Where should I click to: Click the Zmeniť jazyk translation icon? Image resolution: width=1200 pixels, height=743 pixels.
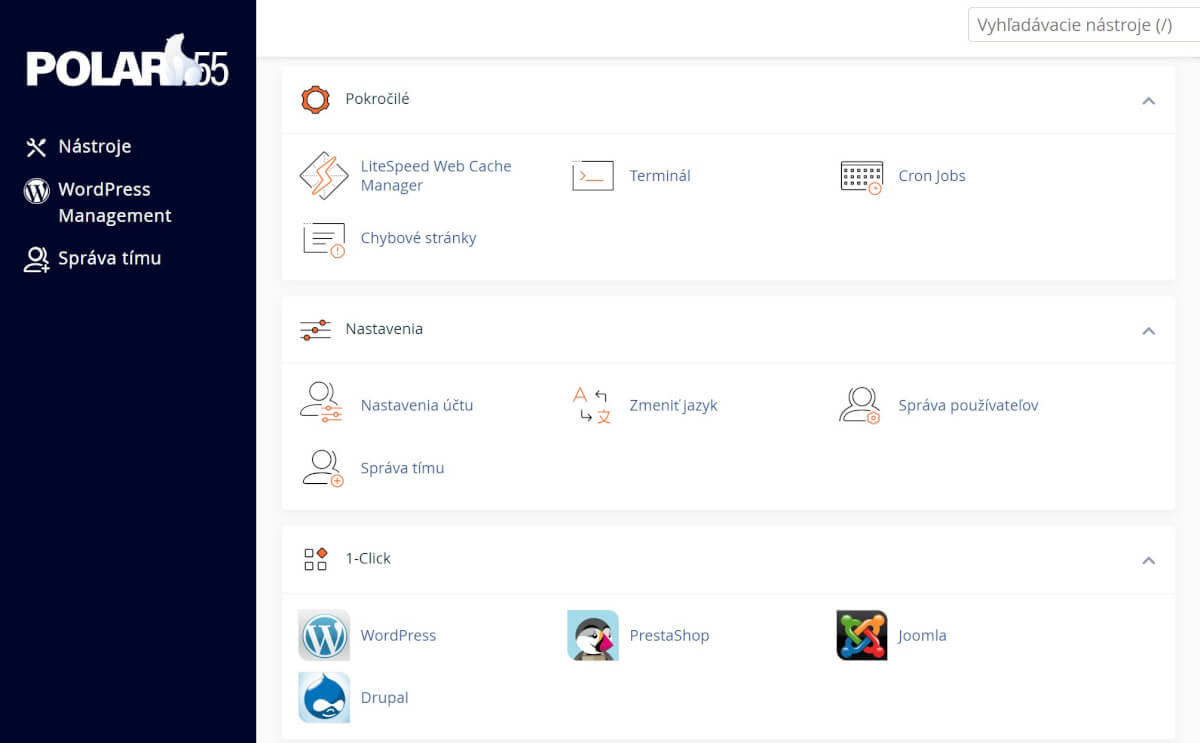click(592, 406)
